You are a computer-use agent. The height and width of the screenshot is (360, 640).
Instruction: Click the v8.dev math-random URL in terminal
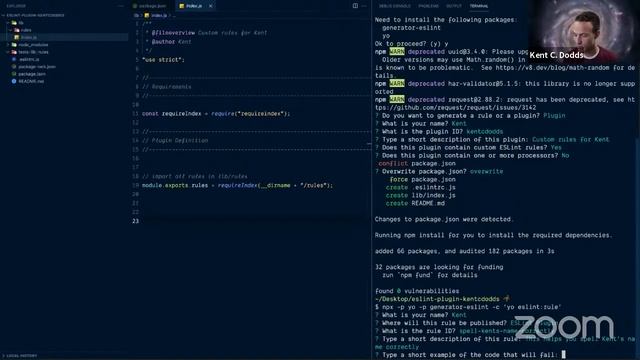(552, 68)
